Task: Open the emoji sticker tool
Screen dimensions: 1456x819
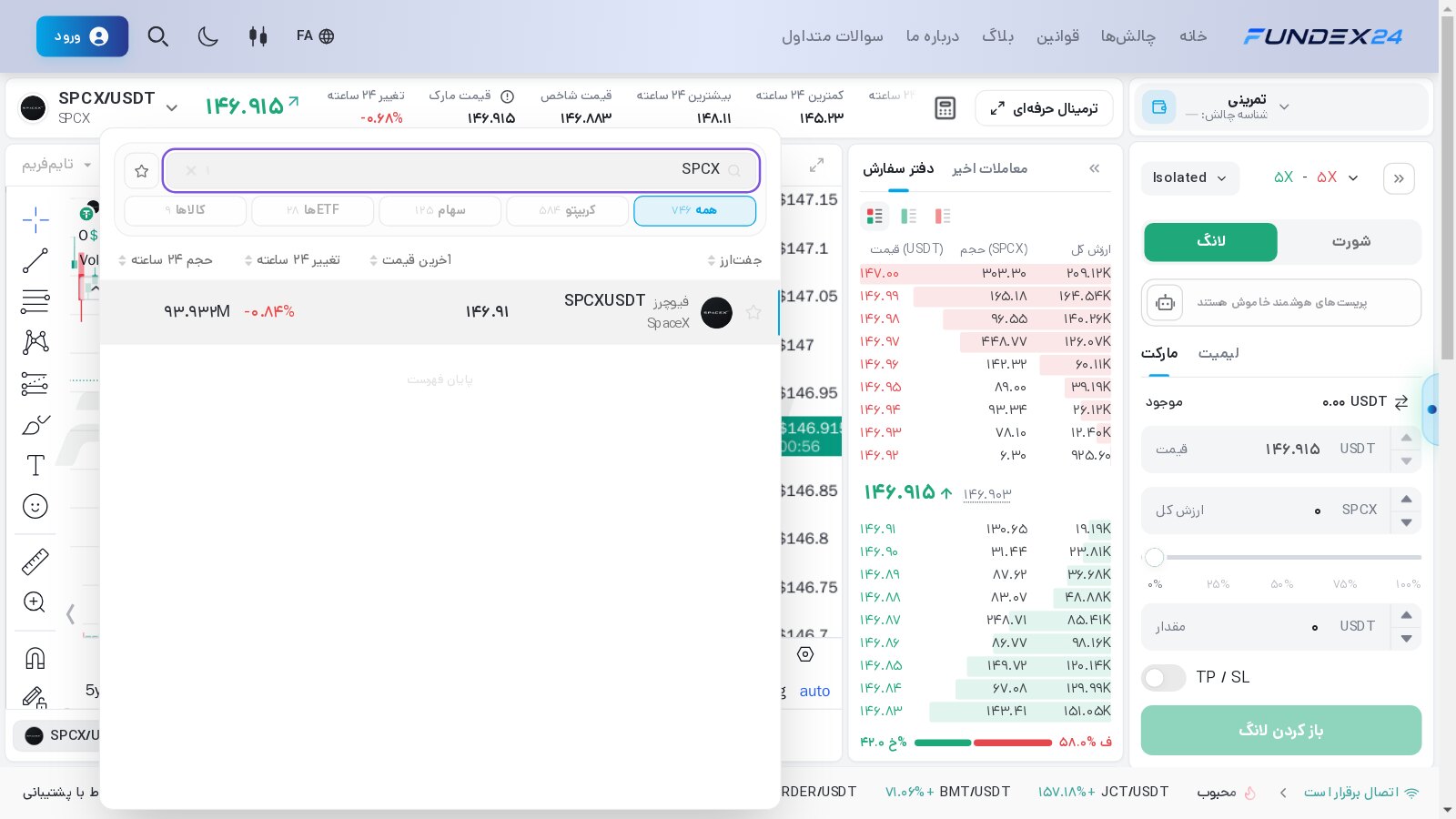Action: [35, 507]
